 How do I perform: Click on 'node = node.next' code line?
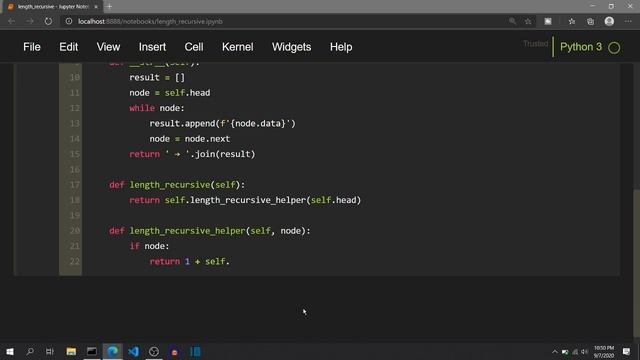[190, 139]
